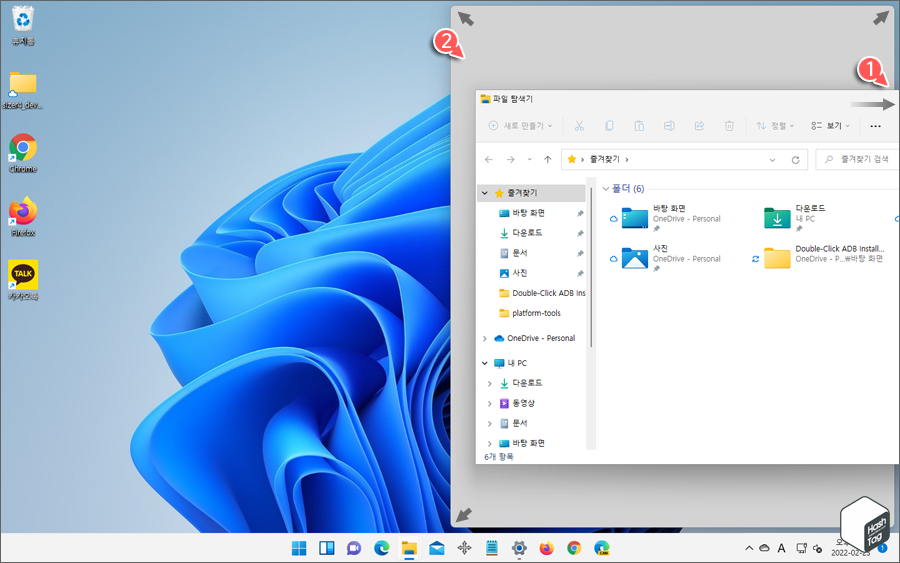
Task: Open the 정렬 (Sort) dropdown menu
Action: [775, 126]
